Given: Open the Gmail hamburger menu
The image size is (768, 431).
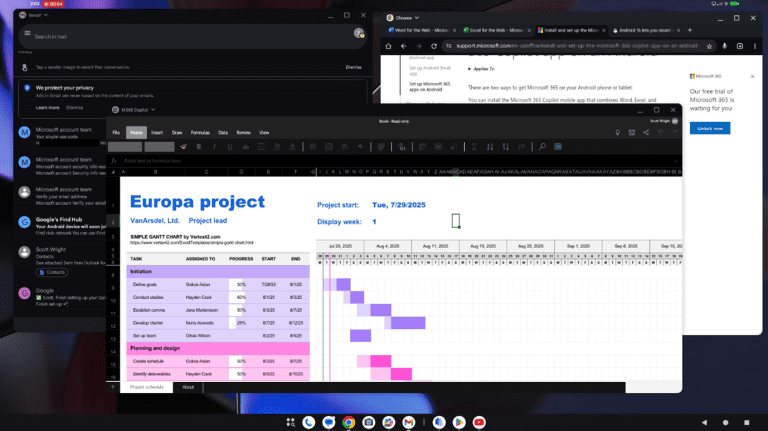Looking at the screenshot, I should [x=27, y=33].
